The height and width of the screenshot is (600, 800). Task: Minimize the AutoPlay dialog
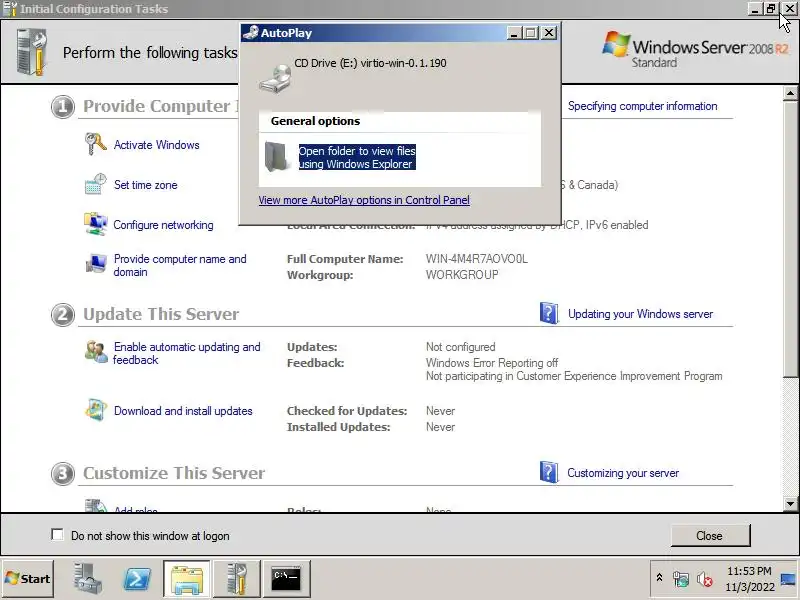click(x=514, y=33)
